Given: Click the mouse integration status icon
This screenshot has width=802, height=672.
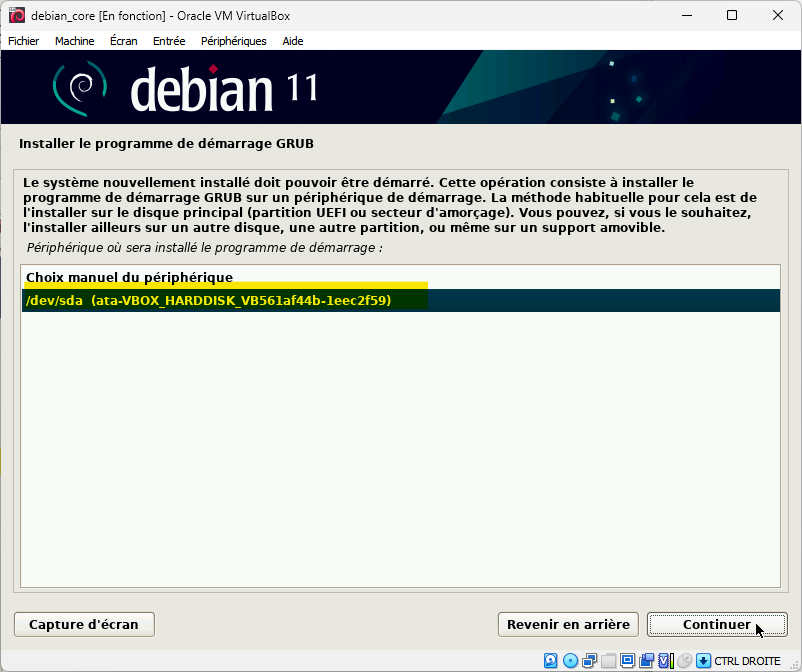Looking at the screenshot, I should point(684,660).
